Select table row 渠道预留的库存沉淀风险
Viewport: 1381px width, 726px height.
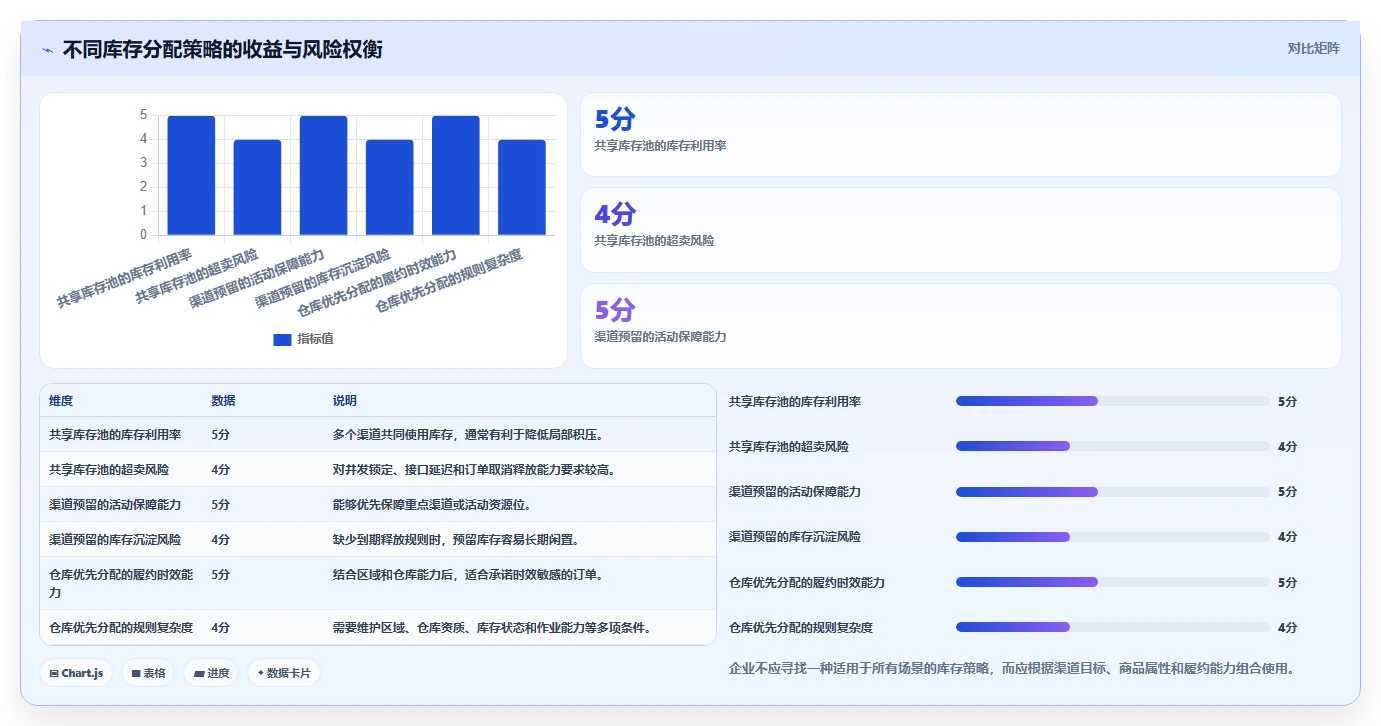pyautogui.click(x=378, y=540)
